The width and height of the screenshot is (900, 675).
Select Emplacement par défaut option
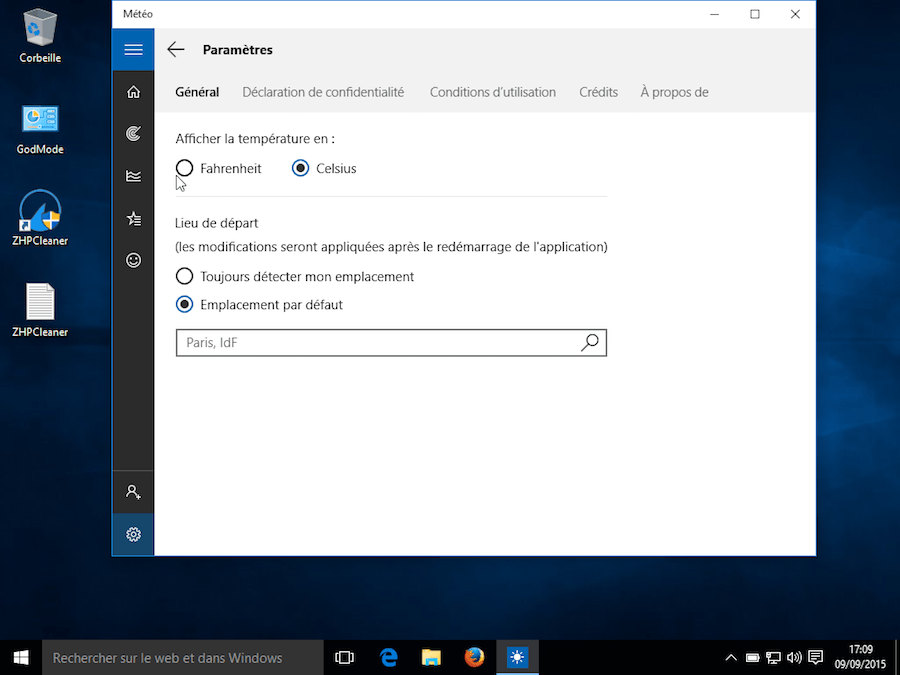(x=185, y=304)
